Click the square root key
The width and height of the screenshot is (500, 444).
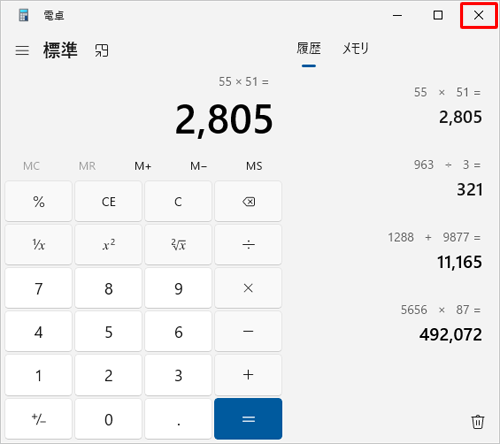pos(178,245)
